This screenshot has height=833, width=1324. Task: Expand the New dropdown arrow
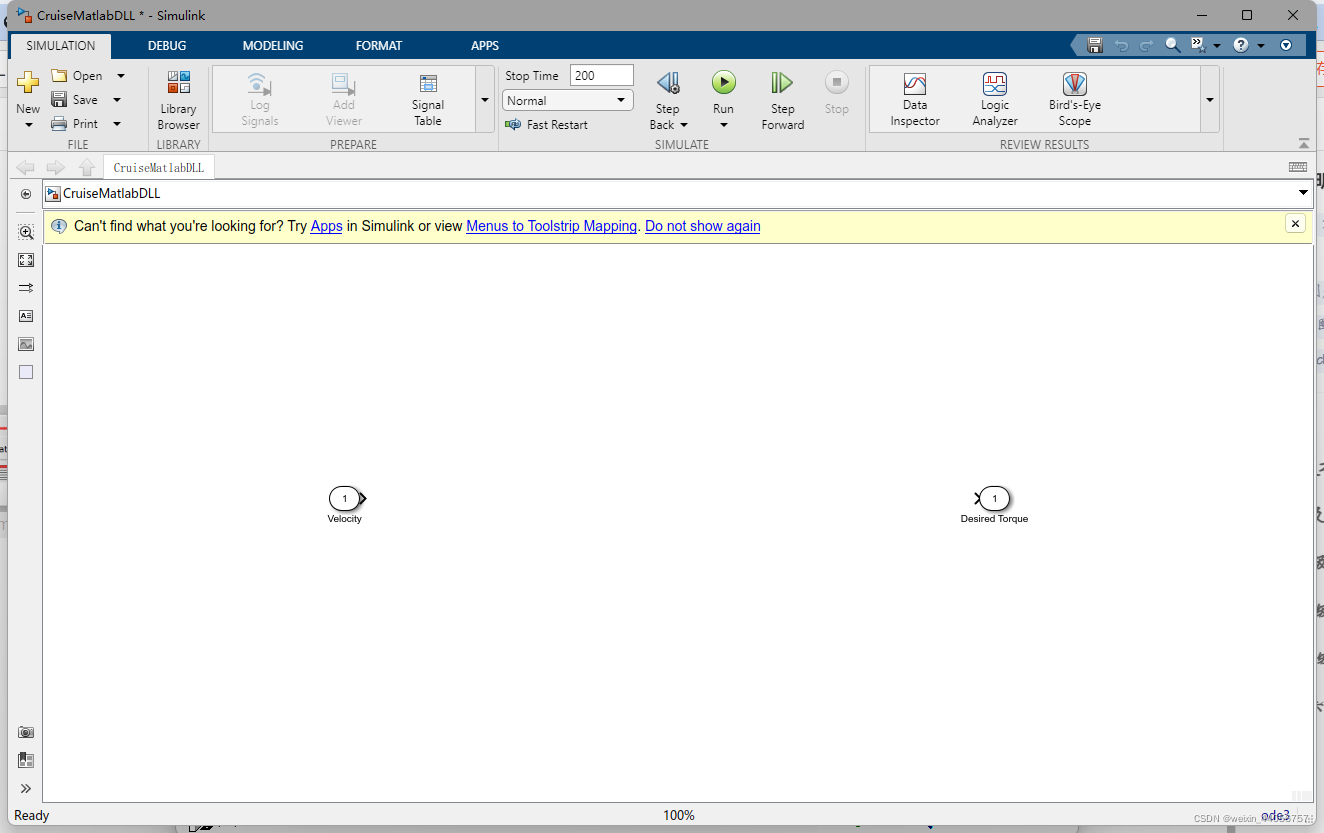click(28, 125)
